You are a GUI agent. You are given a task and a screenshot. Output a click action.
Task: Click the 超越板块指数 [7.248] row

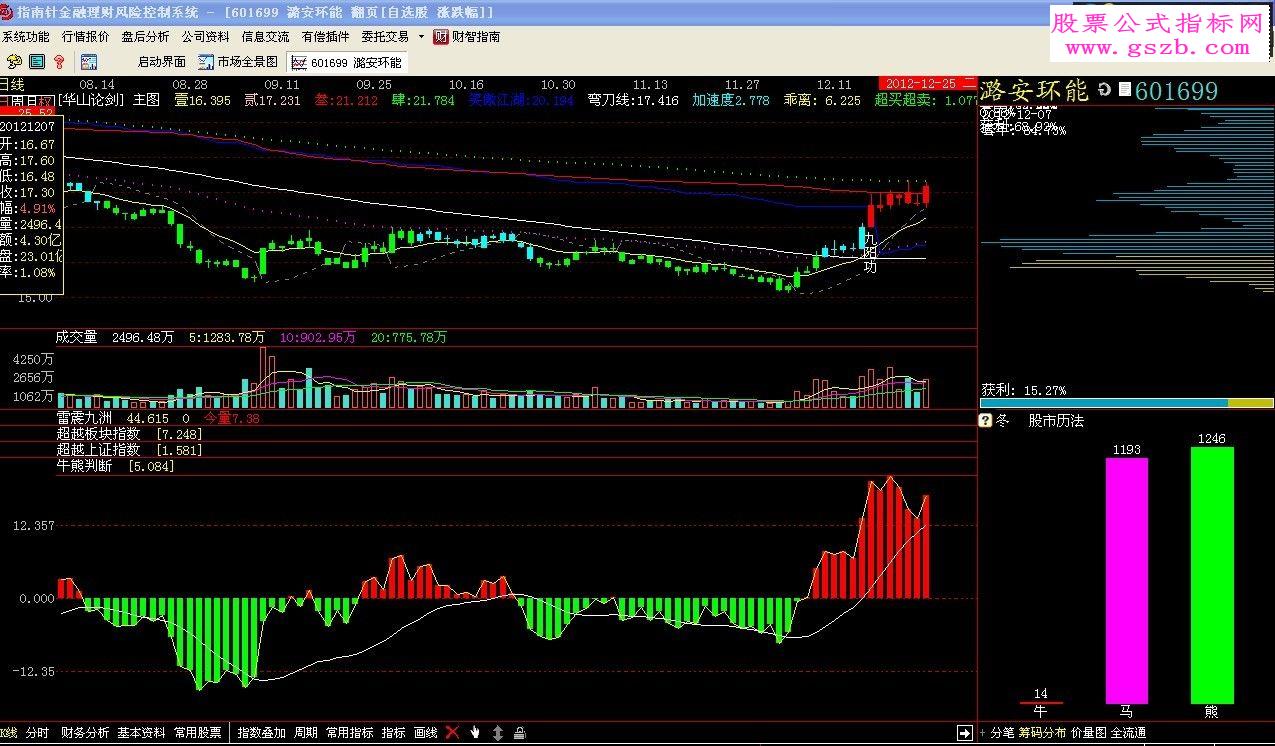coord(130,434)
